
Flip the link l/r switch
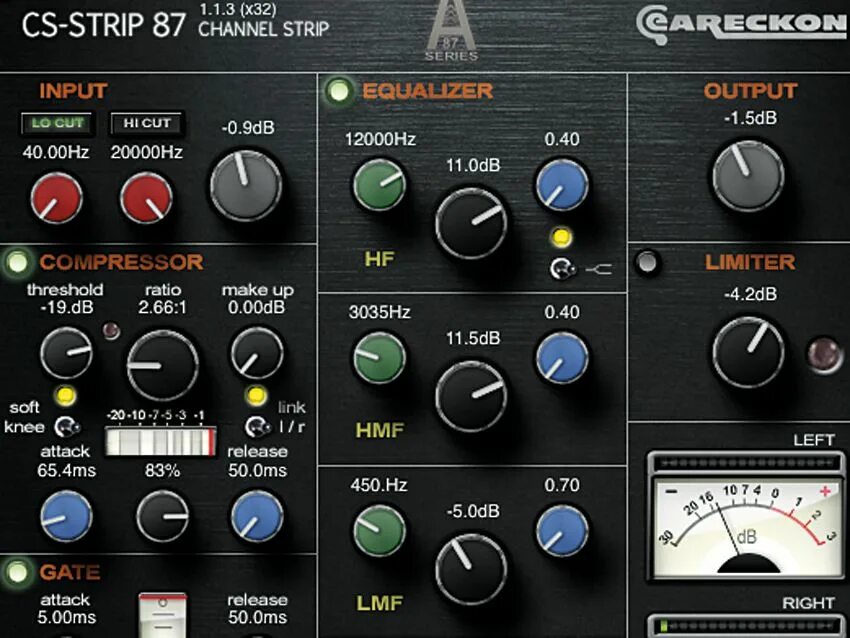(x=257, y=427)
